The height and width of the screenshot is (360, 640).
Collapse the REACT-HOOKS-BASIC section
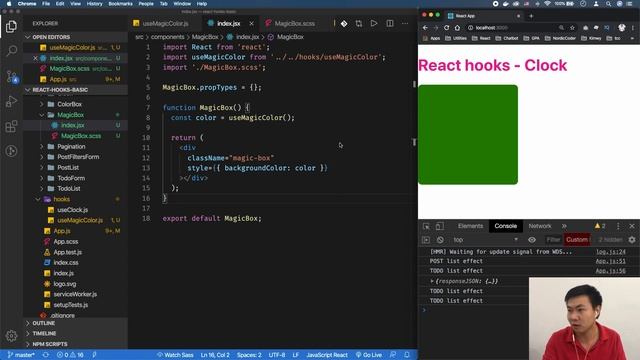(75, 90)
